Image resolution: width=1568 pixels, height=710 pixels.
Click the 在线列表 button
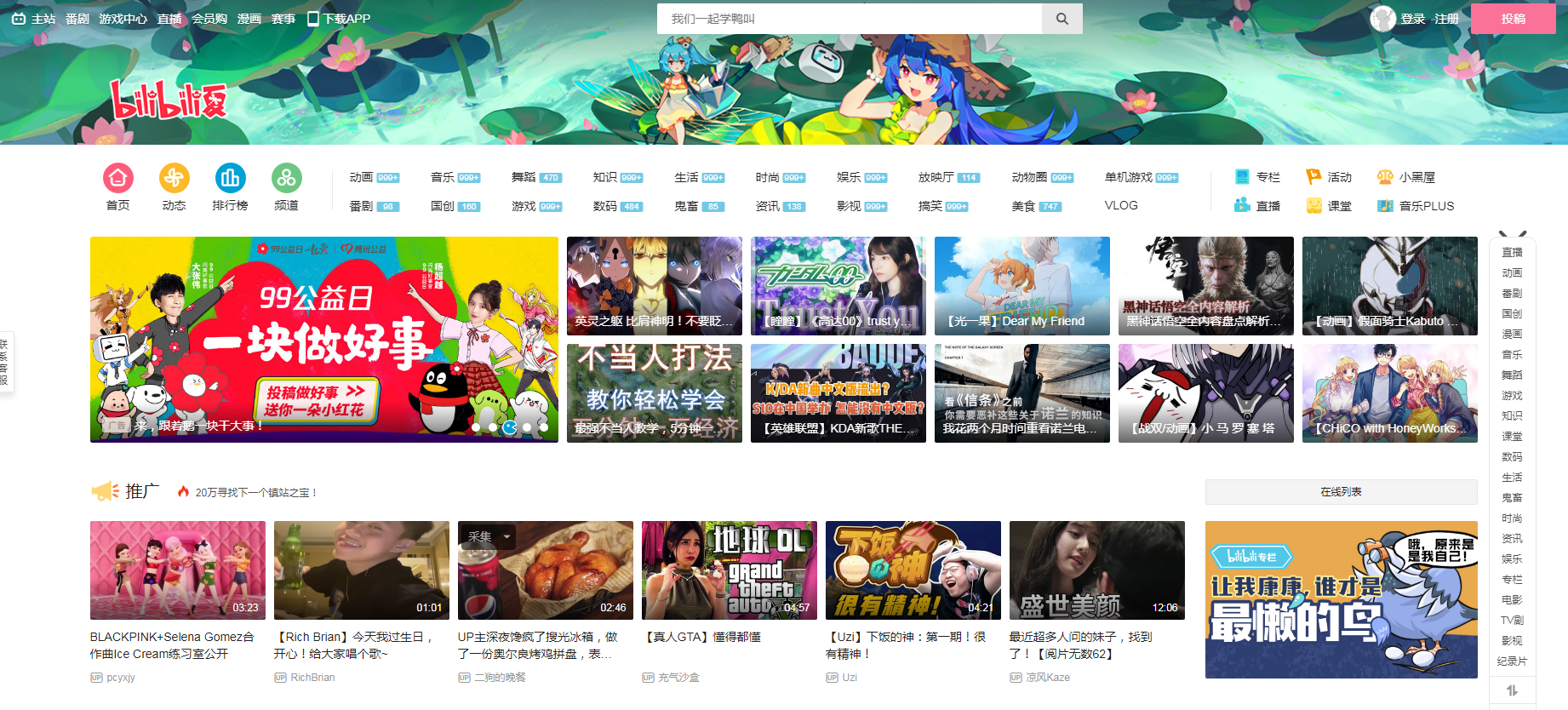[x=1341, y=492]
